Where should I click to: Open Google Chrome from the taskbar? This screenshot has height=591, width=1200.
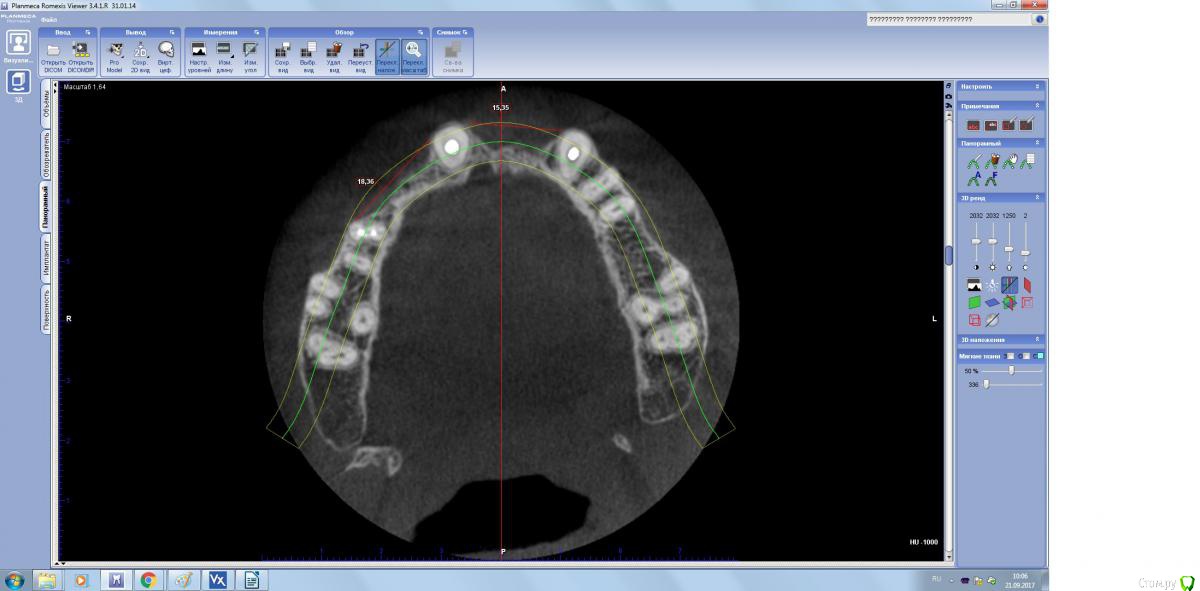[148, 579]
